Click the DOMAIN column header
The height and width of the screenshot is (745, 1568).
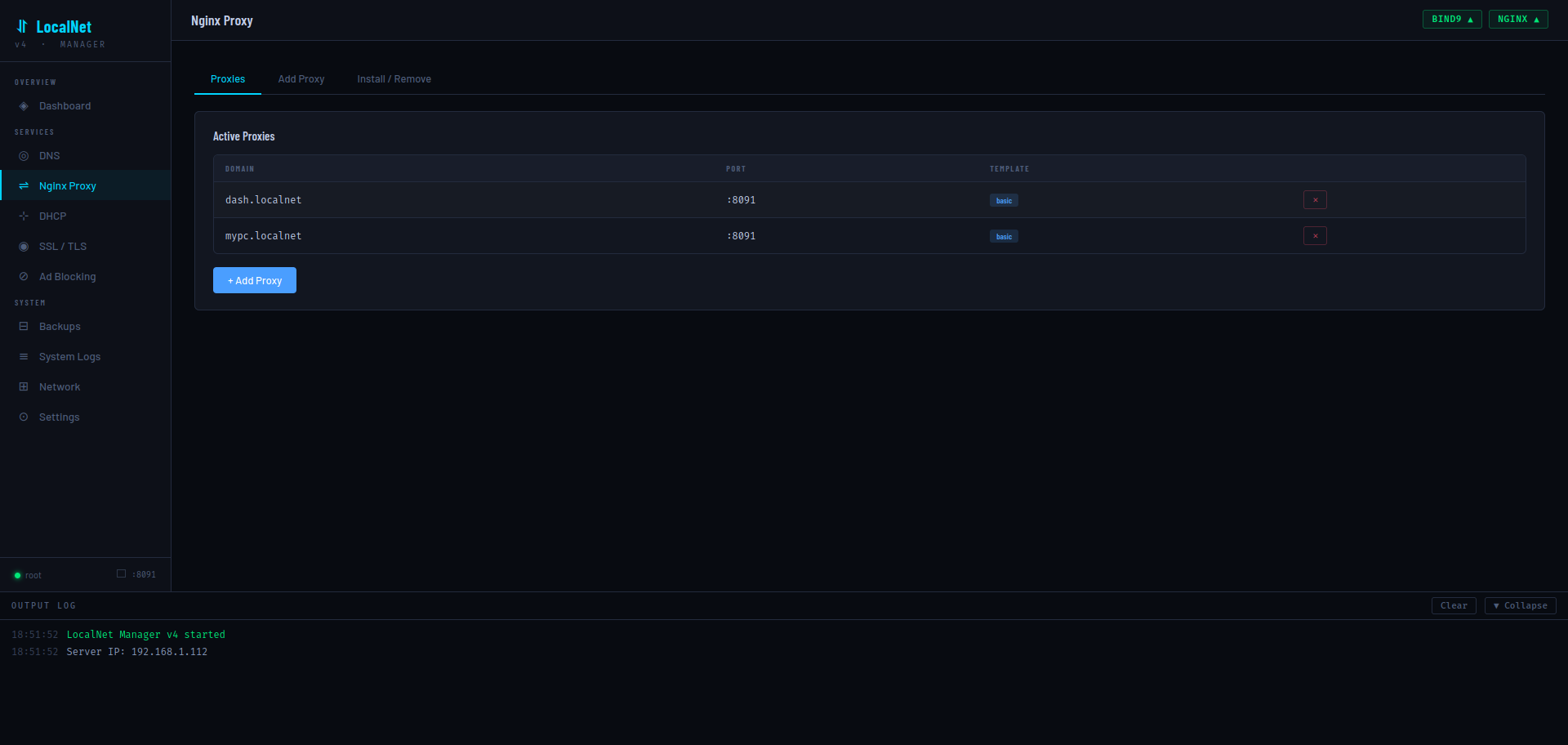[x=239, y=169]
